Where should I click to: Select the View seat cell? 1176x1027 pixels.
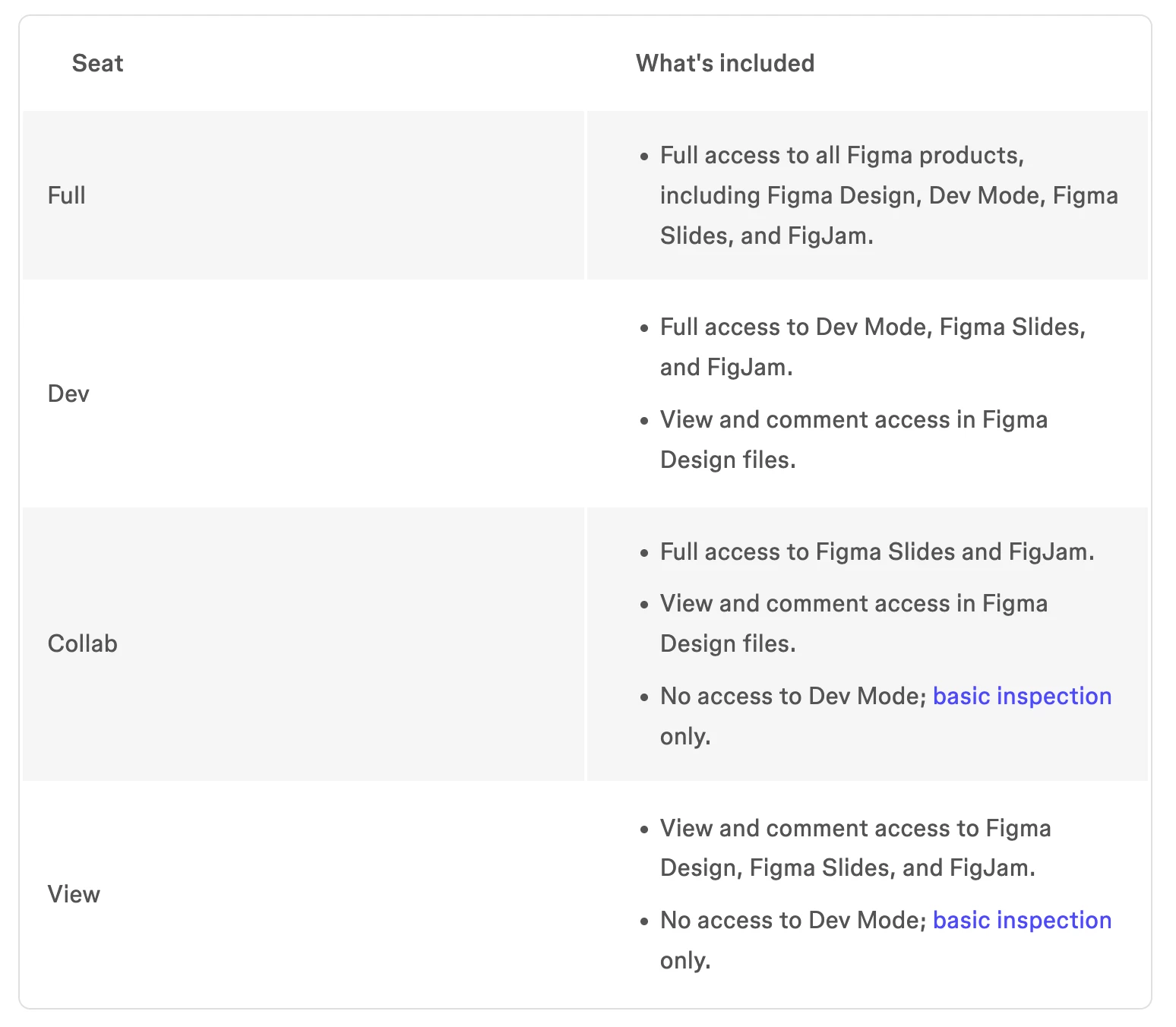[74, 894]
